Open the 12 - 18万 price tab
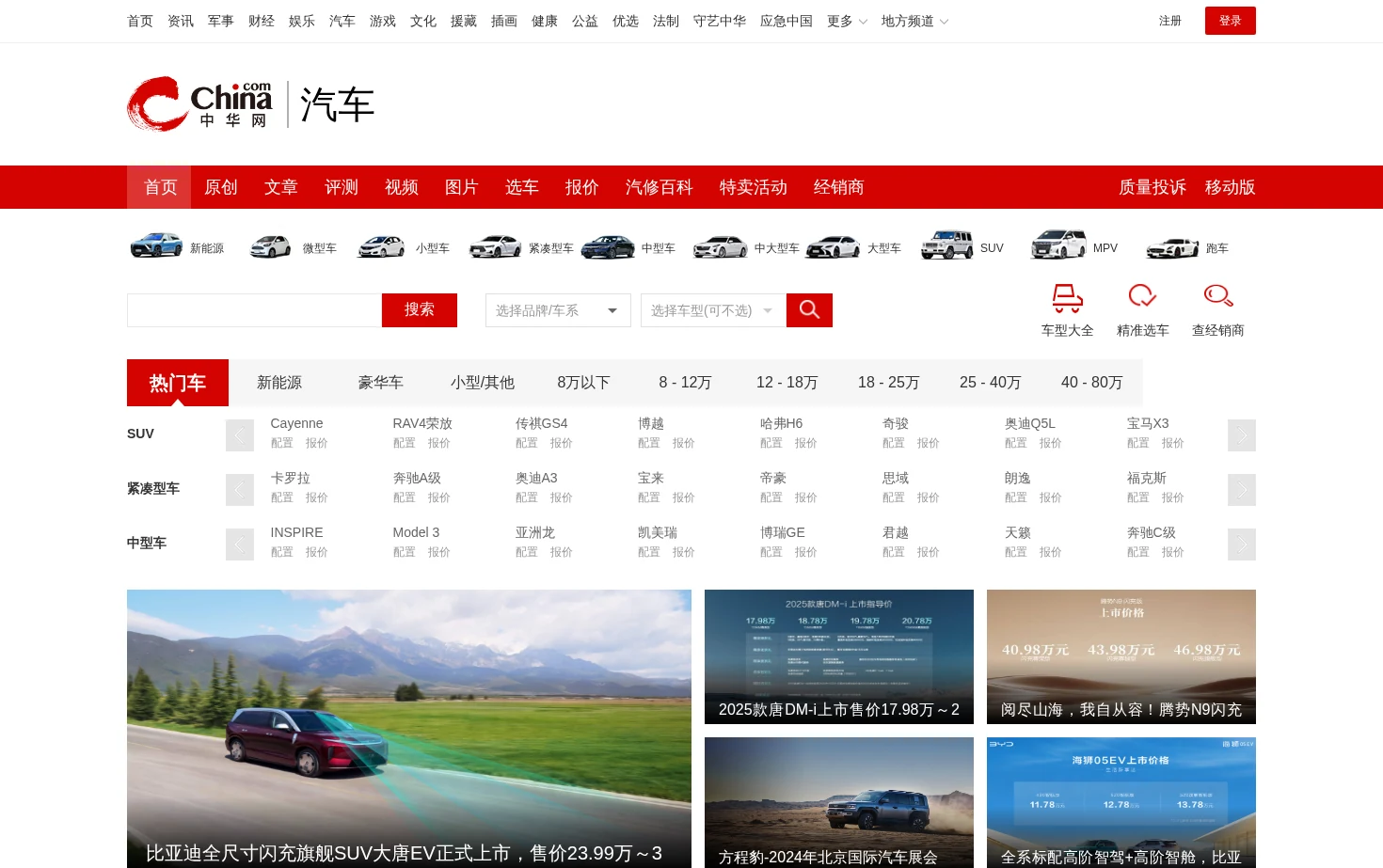This screenshot has height=868, width=1383. 787,383
